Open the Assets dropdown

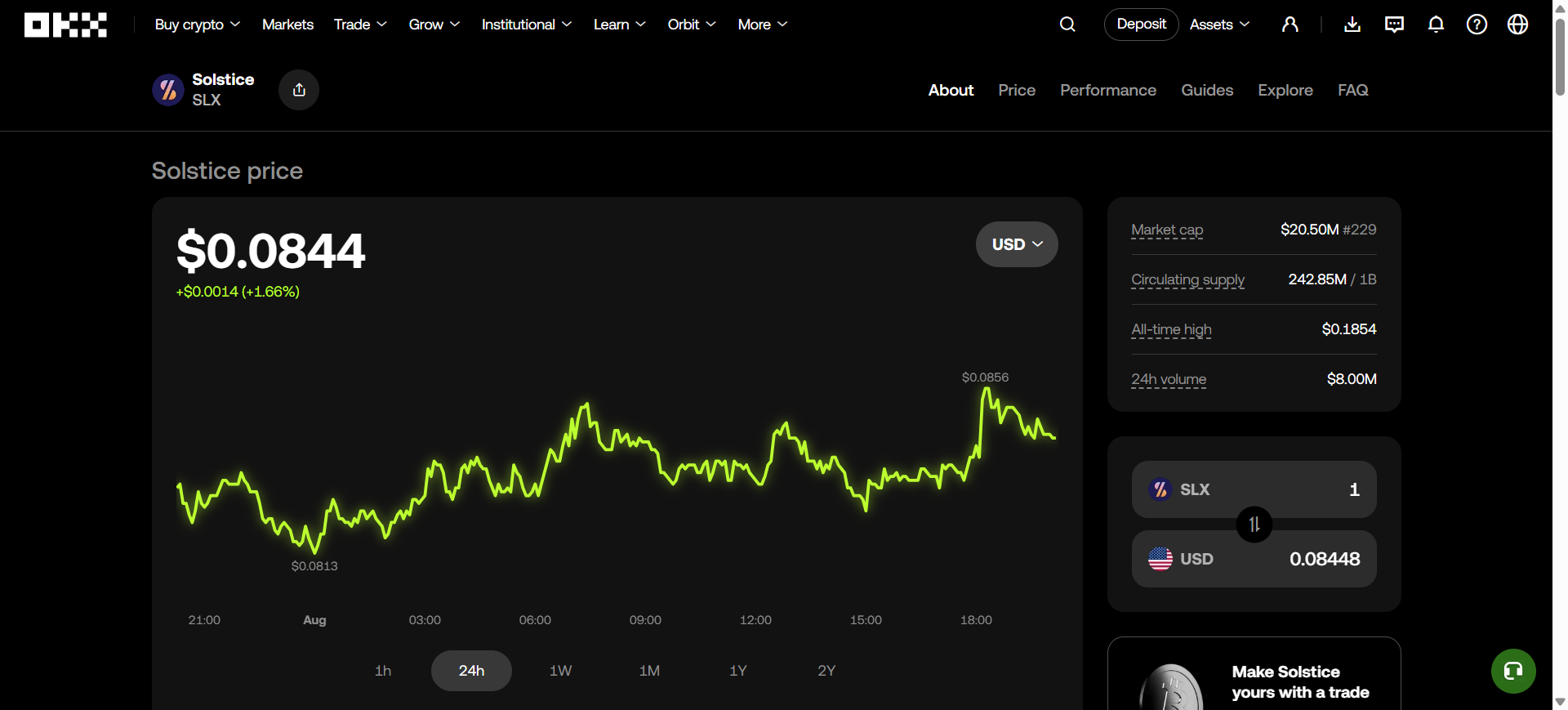coord(1219,25)
